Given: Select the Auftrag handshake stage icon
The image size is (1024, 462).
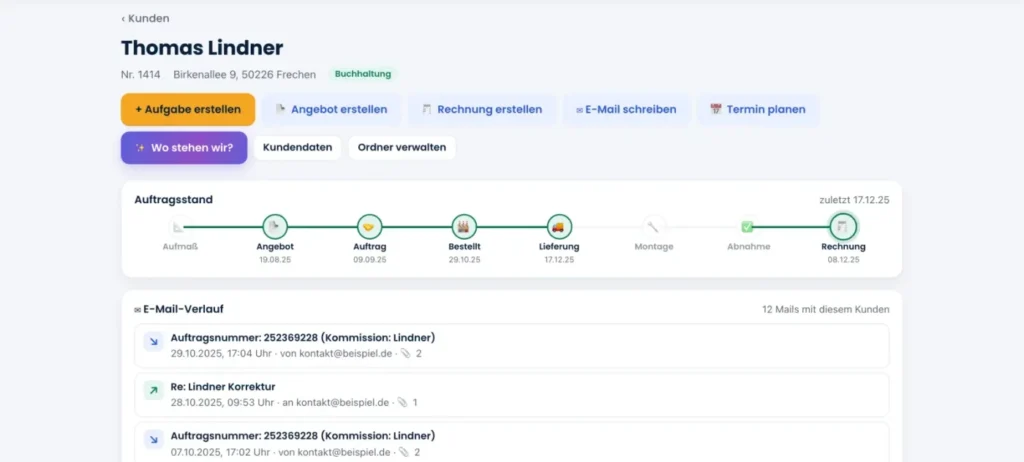Looking at the screenshot, I should 369,227.
